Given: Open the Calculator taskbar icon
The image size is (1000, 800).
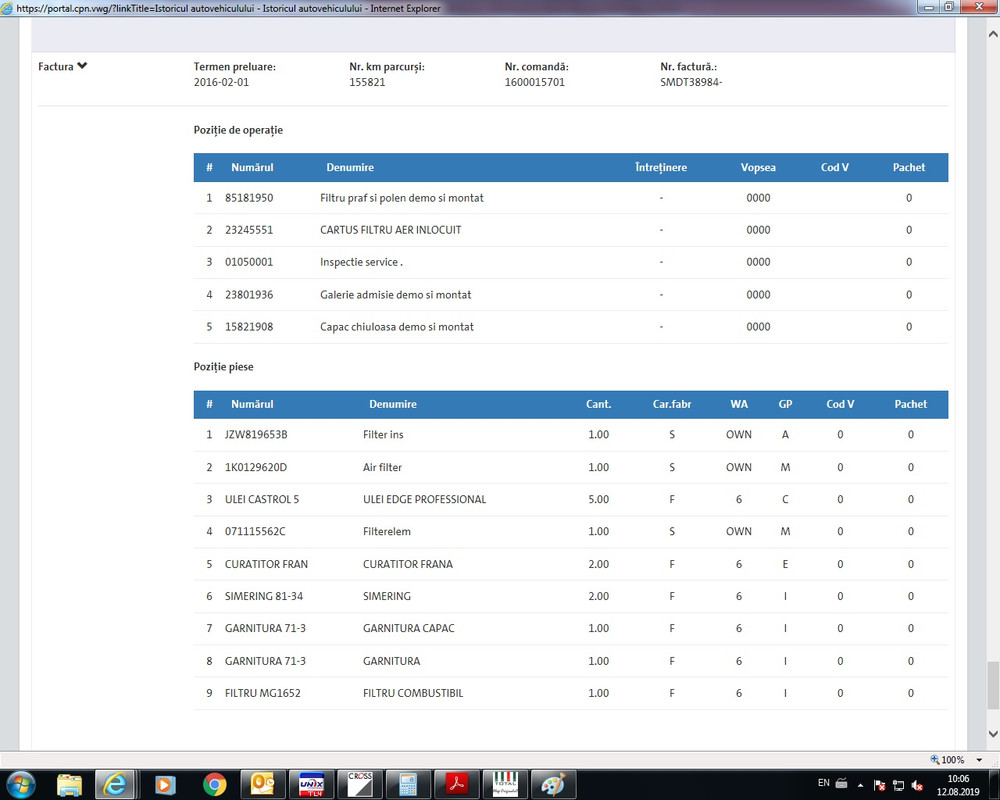Looking at the screenshot, I should [408, 784].
